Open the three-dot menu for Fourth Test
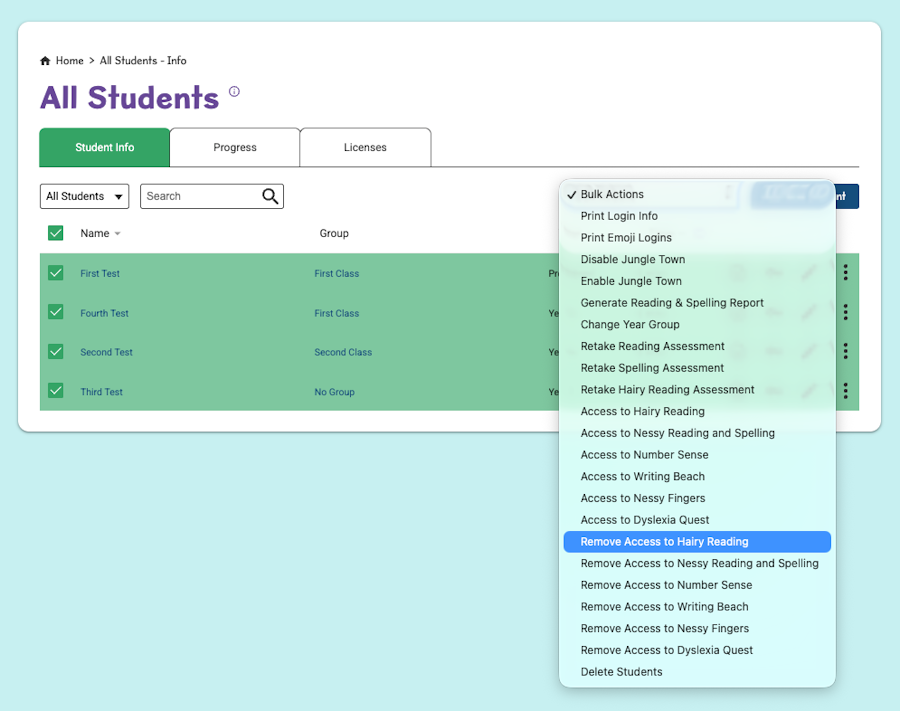The height and width of the screenshot is (711, 900). pyautogui.click(x=845, y=312)
